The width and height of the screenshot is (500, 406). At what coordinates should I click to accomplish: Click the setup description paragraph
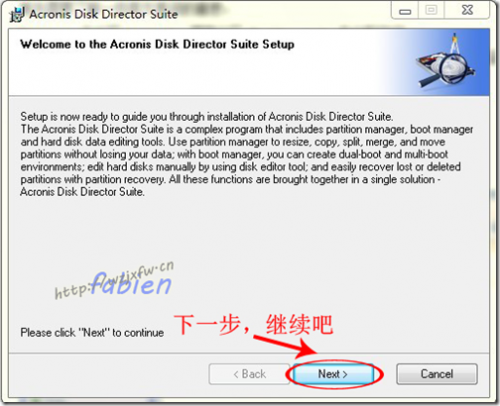tap(247, 154)
